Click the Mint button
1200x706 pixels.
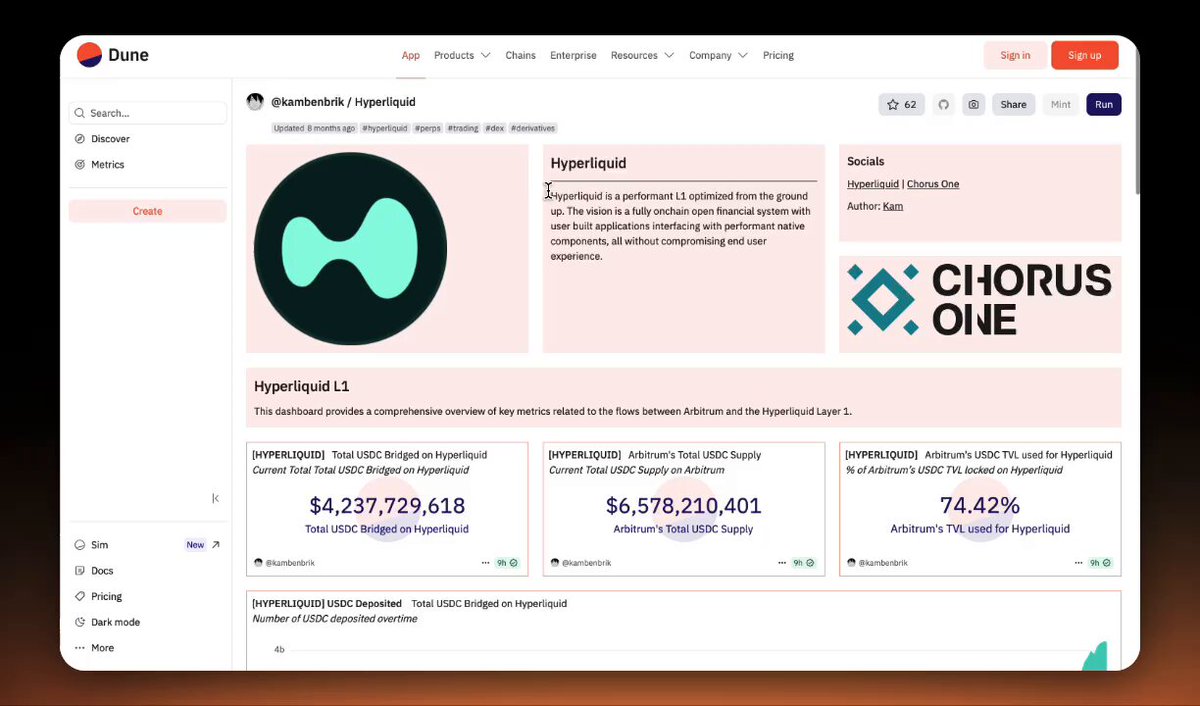pyautogui.click(x=1060, y=104)
